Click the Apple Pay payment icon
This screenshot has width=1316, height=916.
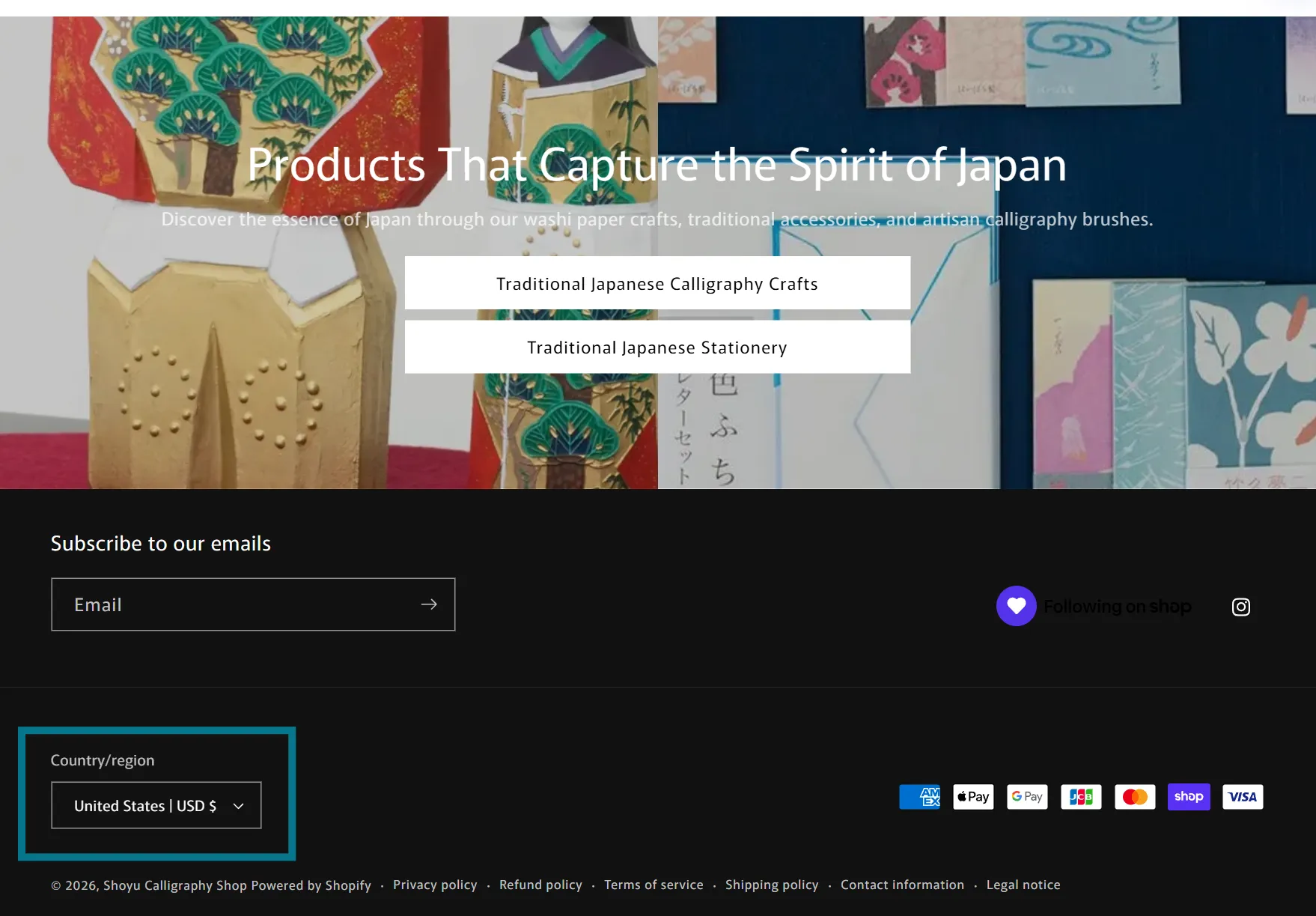(x=973, y=797)
